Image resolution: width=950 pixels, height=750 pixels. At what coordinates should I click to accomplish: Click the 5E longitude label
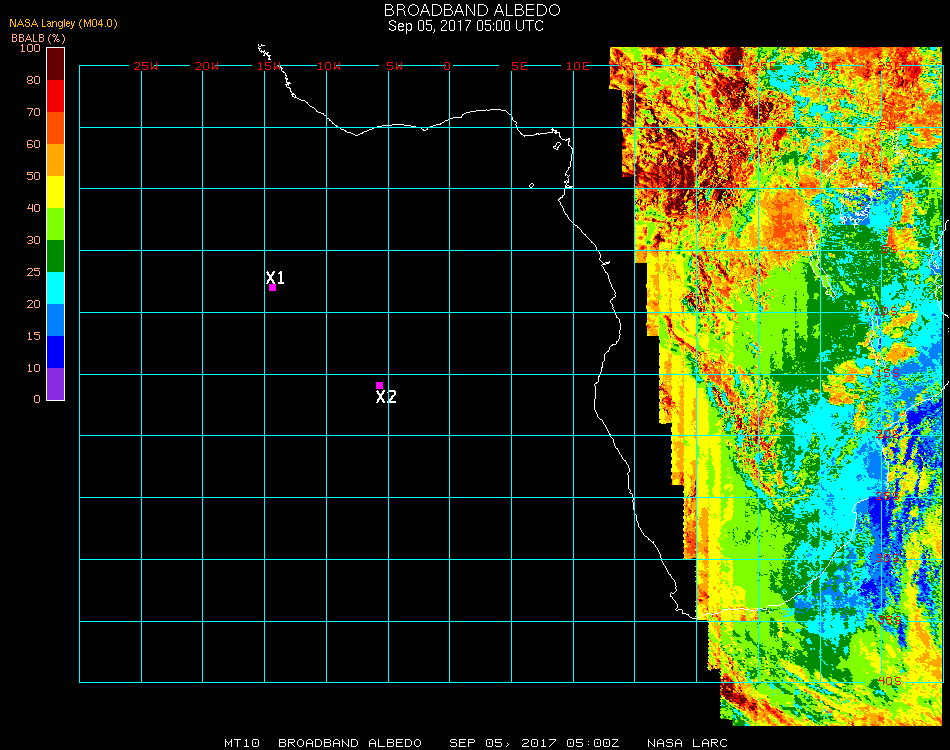(519, 66)
